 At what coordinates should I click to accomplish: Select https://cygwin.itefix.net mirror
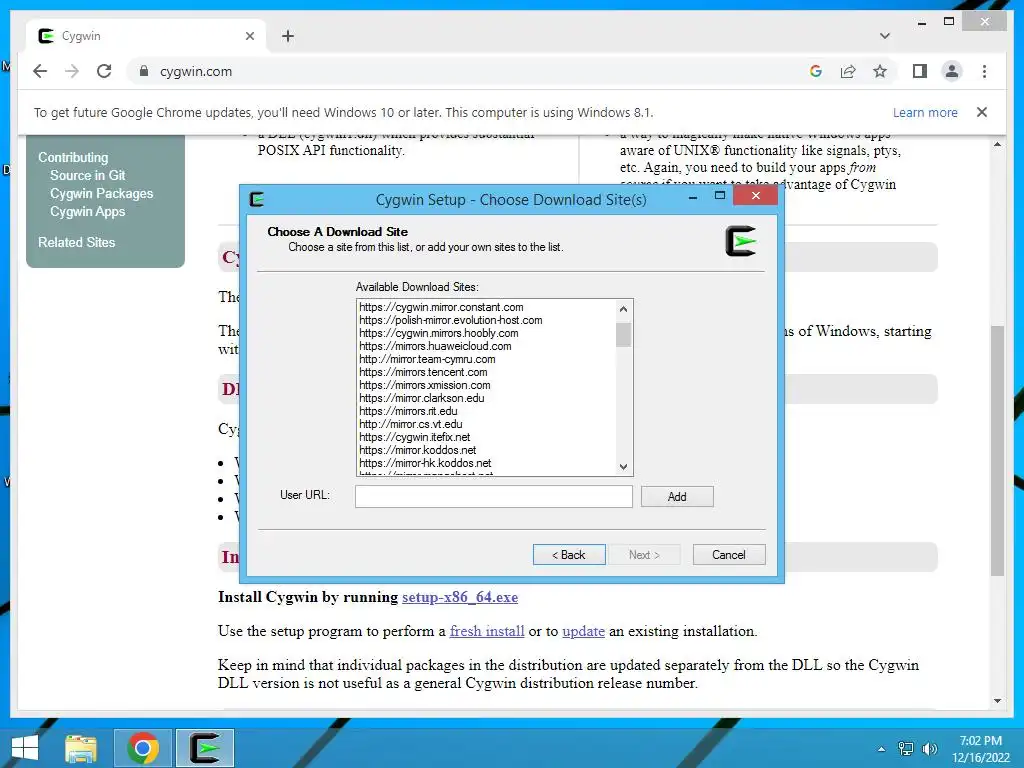click(x=415, y=438)
